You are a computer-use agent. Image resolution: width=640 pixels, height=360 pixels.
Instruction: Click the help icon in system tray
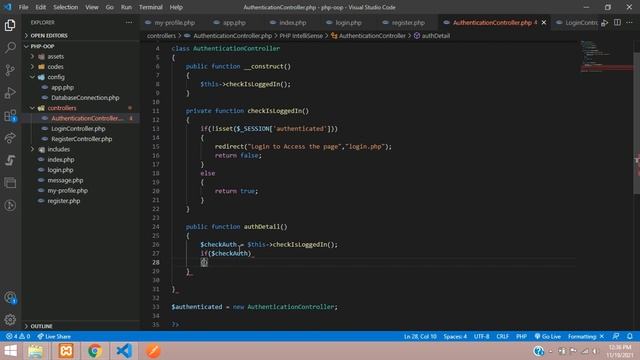tap(538, 351)
